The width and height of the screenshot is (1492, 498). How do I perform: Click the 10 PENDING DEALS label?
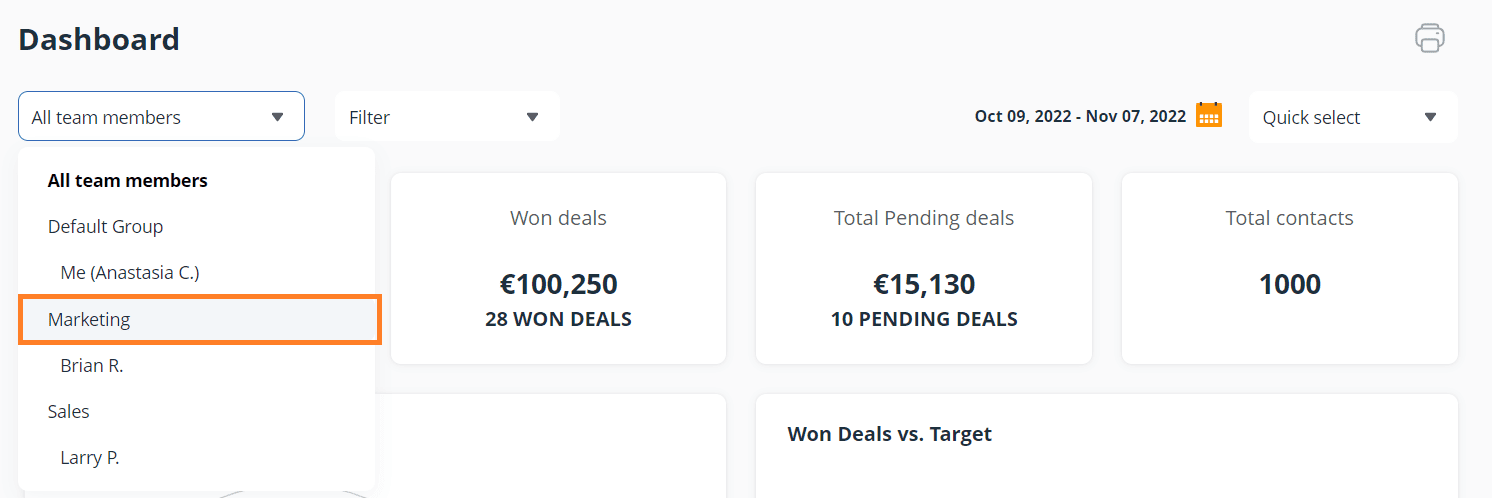coord(924,320)
